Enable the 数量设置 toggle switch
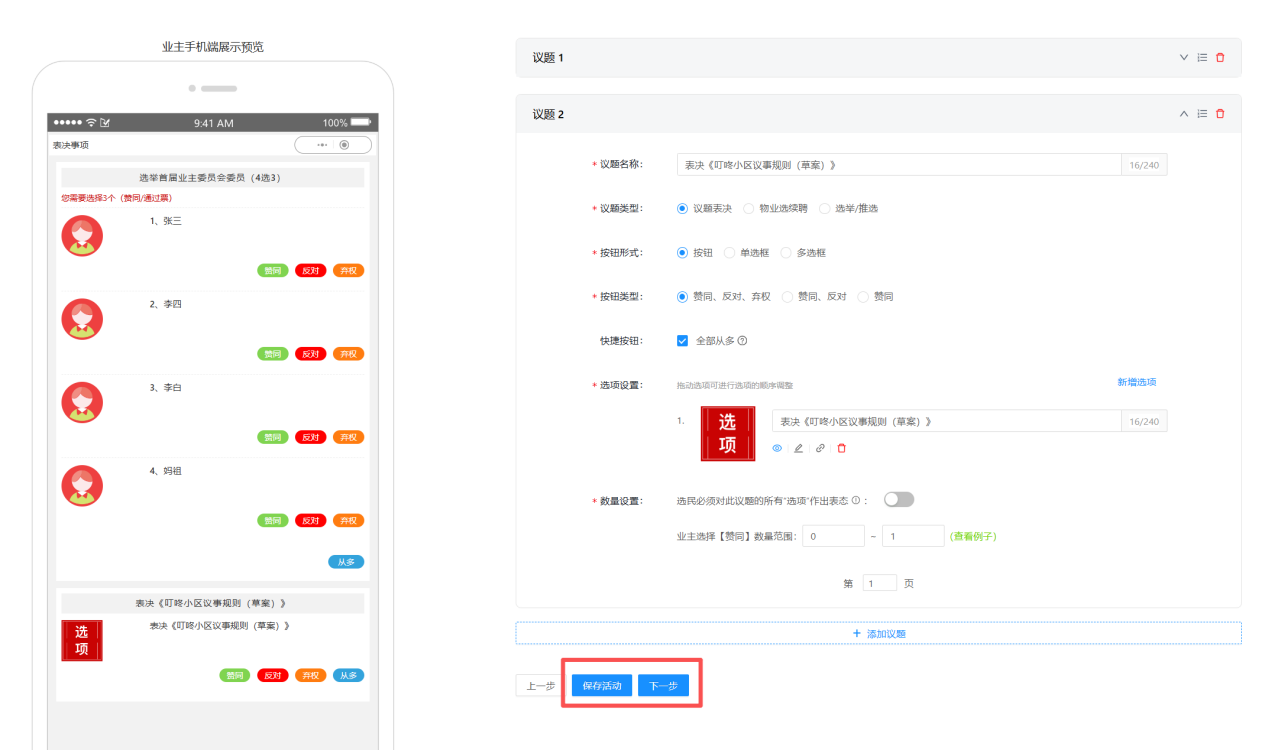 (898, 500)
